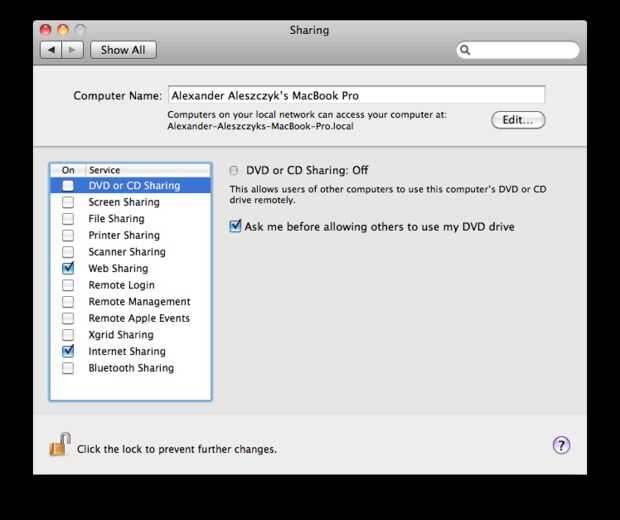Enable the Remote Apple Events checkbox

pos(68,318)
